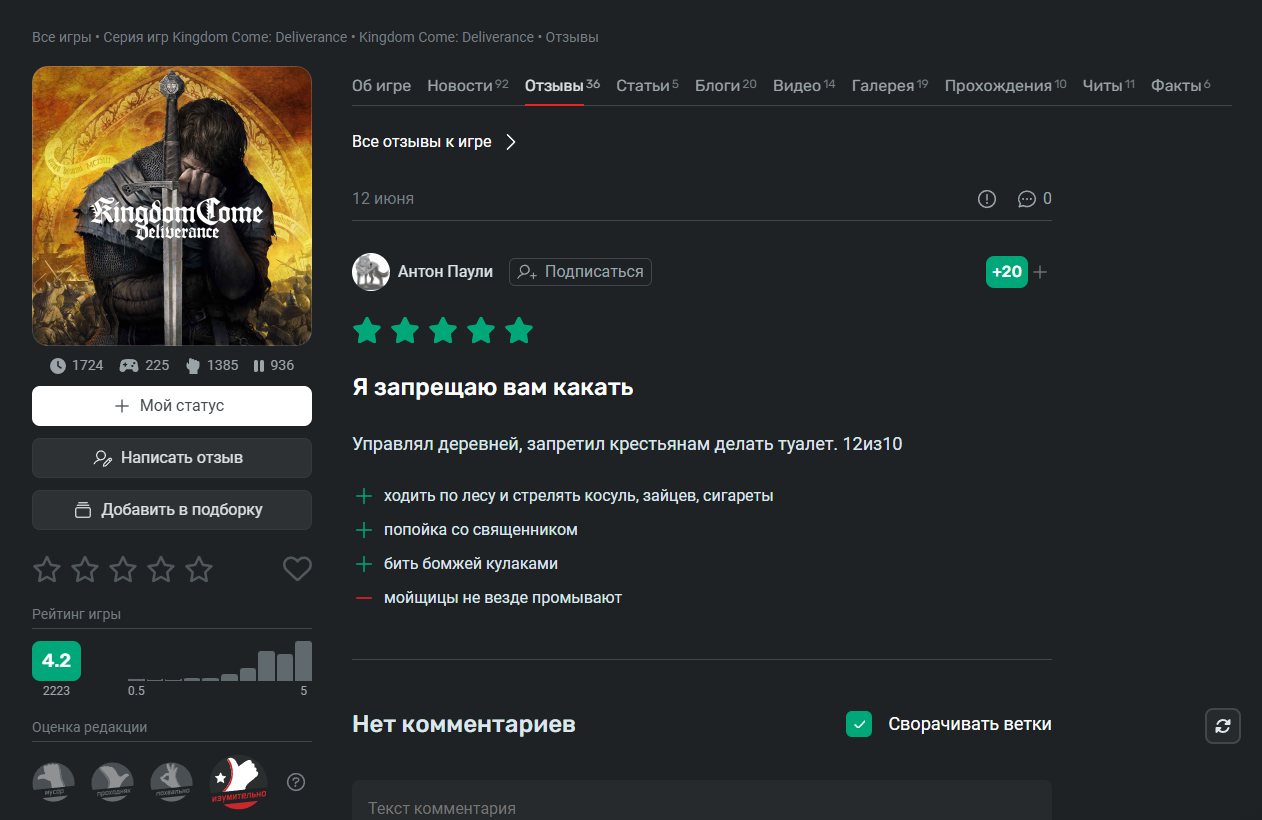Click the "Нет комментариев" heading
The width and height of the screenshot is (1262, 820).
(464, 724)
